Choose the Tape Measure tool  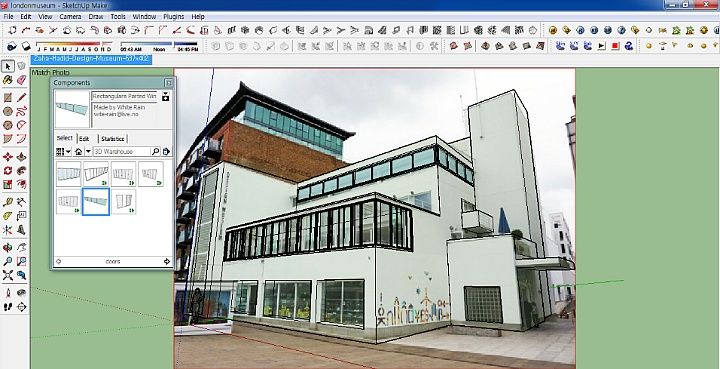(x=8, y=202)
